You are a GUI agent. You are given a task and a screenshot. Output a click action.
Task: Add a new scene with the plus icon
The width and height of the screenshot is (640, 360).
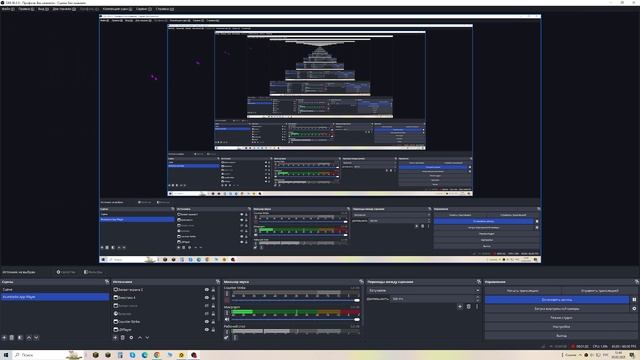click(4, 338)
